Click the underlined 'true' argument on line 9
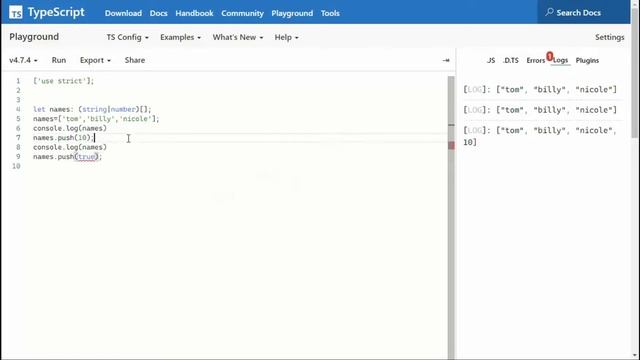Screen dimensions: 640x360 click(x=86, y=157)
